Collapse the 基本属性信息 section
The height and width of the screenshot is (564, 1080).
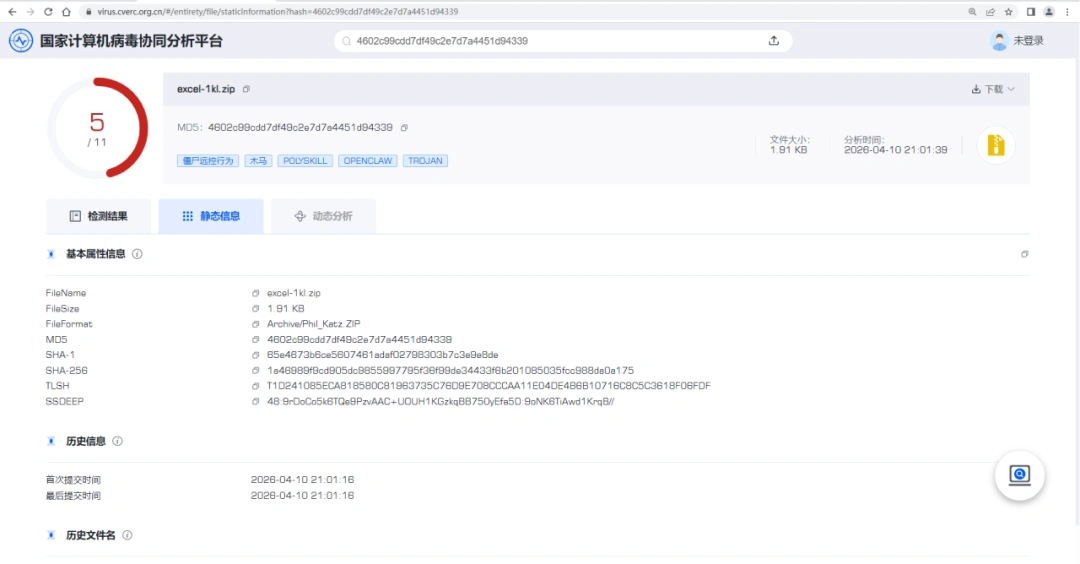(x=51, y=254)
